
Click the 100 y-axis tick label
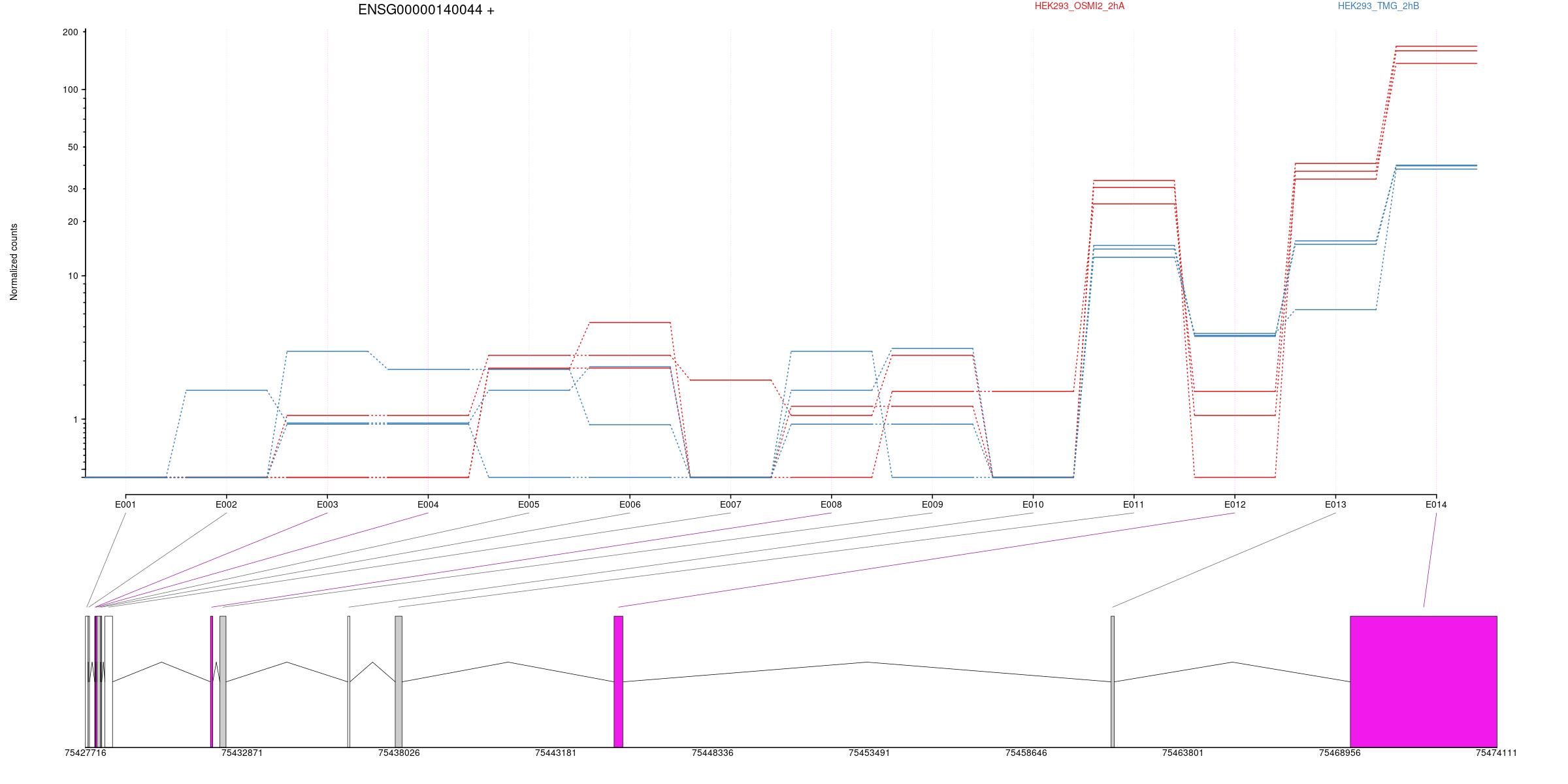tap(71, 90)
